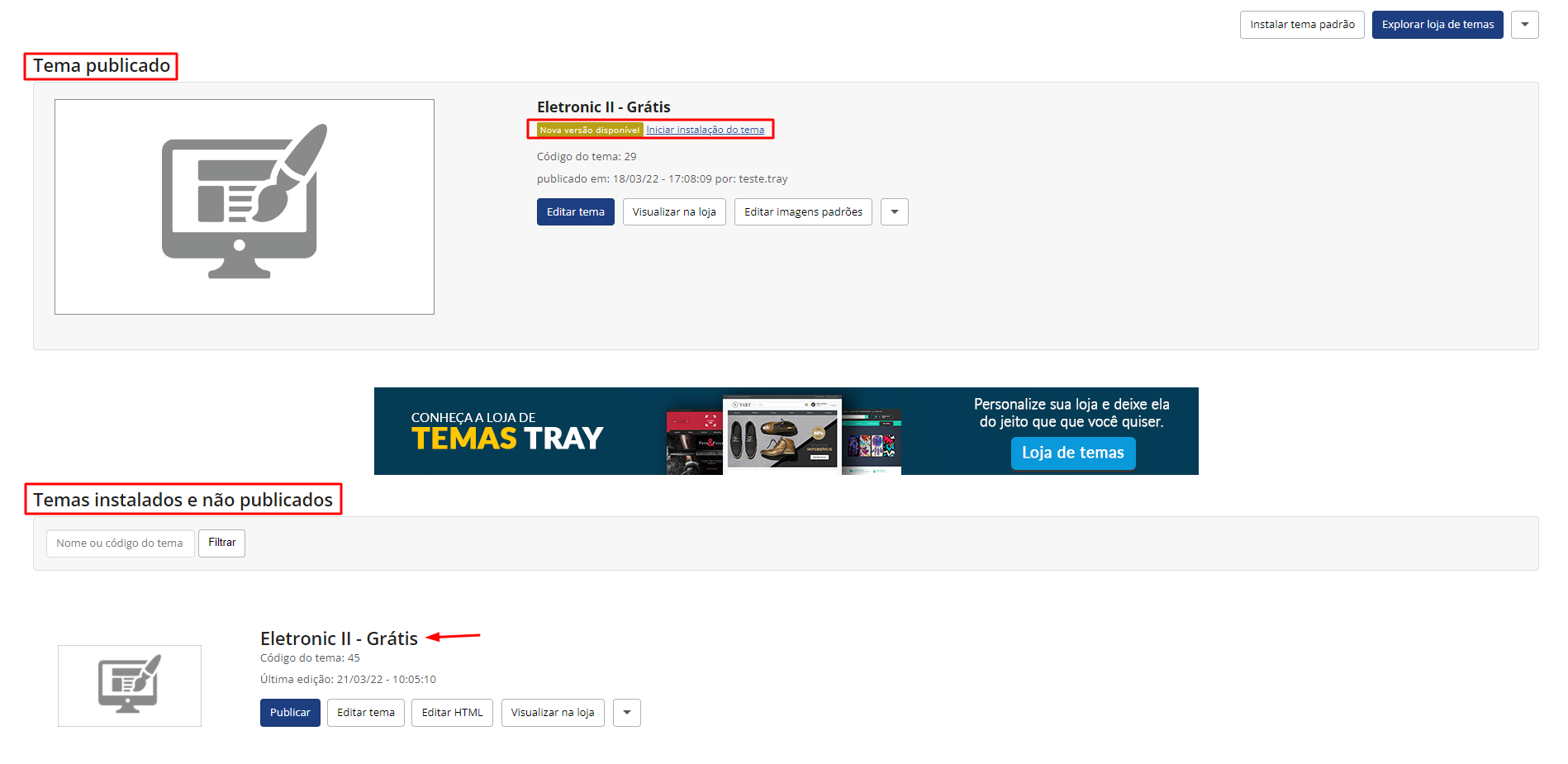Open dropdown arrow next to Explorar loja de temas

click(x=1524, y=25)
